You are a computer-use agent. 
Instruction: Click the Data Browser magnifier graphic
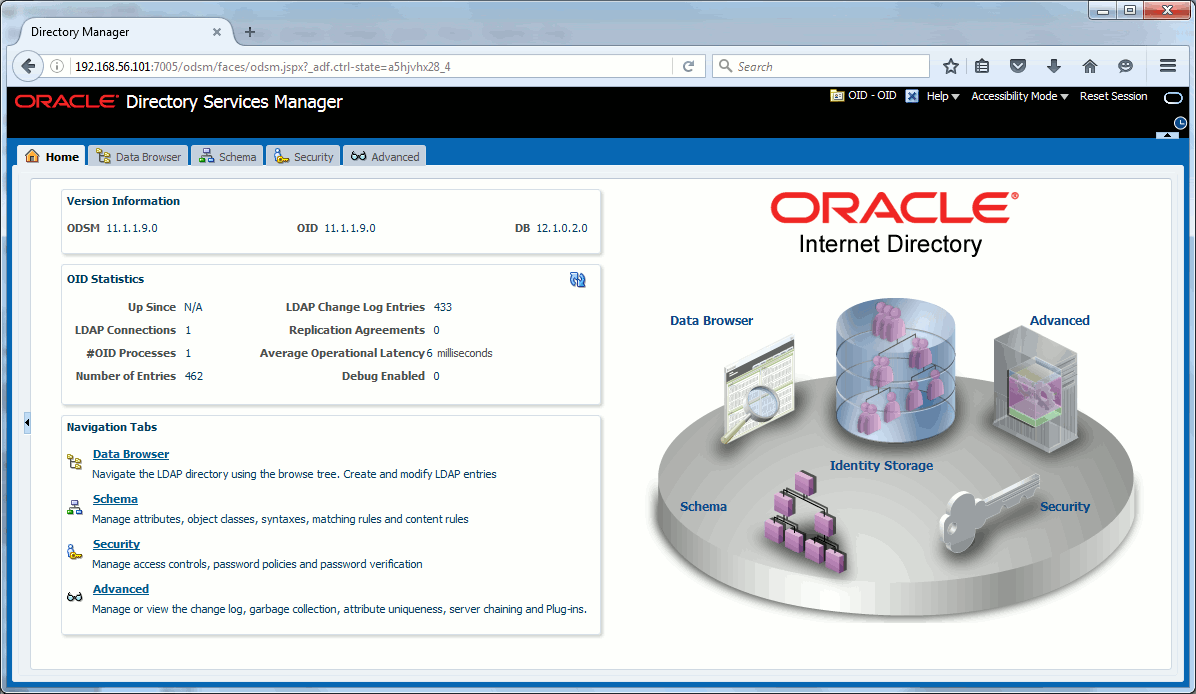pyautogui.click(x=759, y=390)
